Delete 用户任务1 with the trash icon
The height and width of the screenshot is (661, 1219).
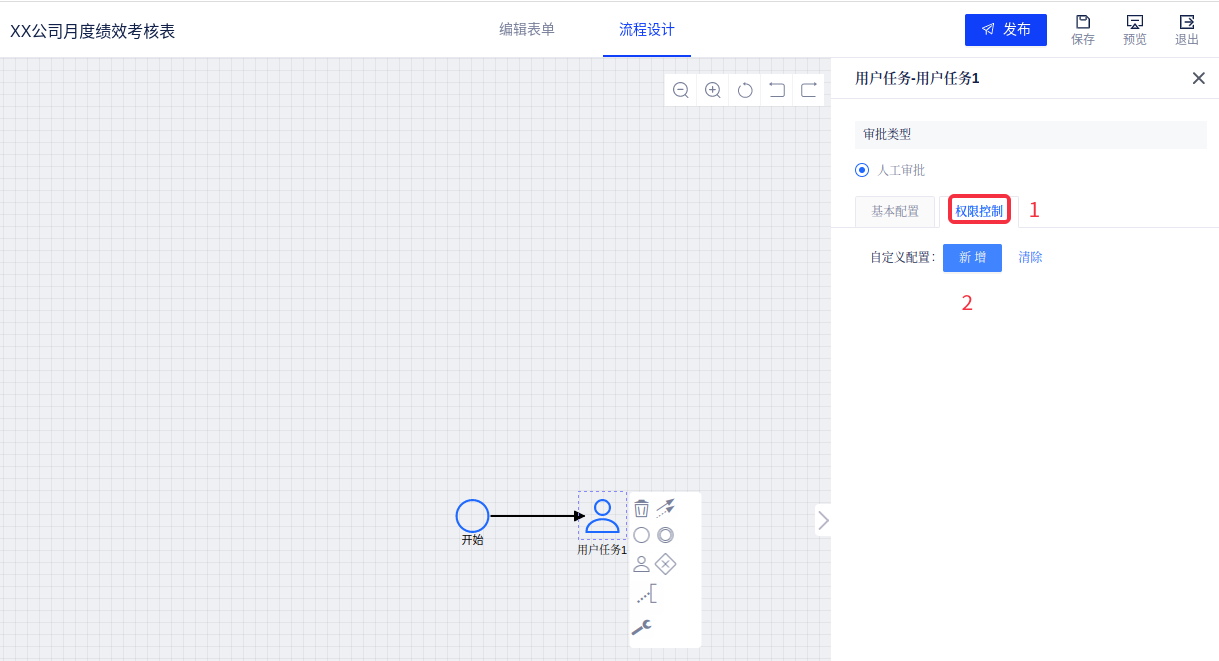tap(642, 508)
